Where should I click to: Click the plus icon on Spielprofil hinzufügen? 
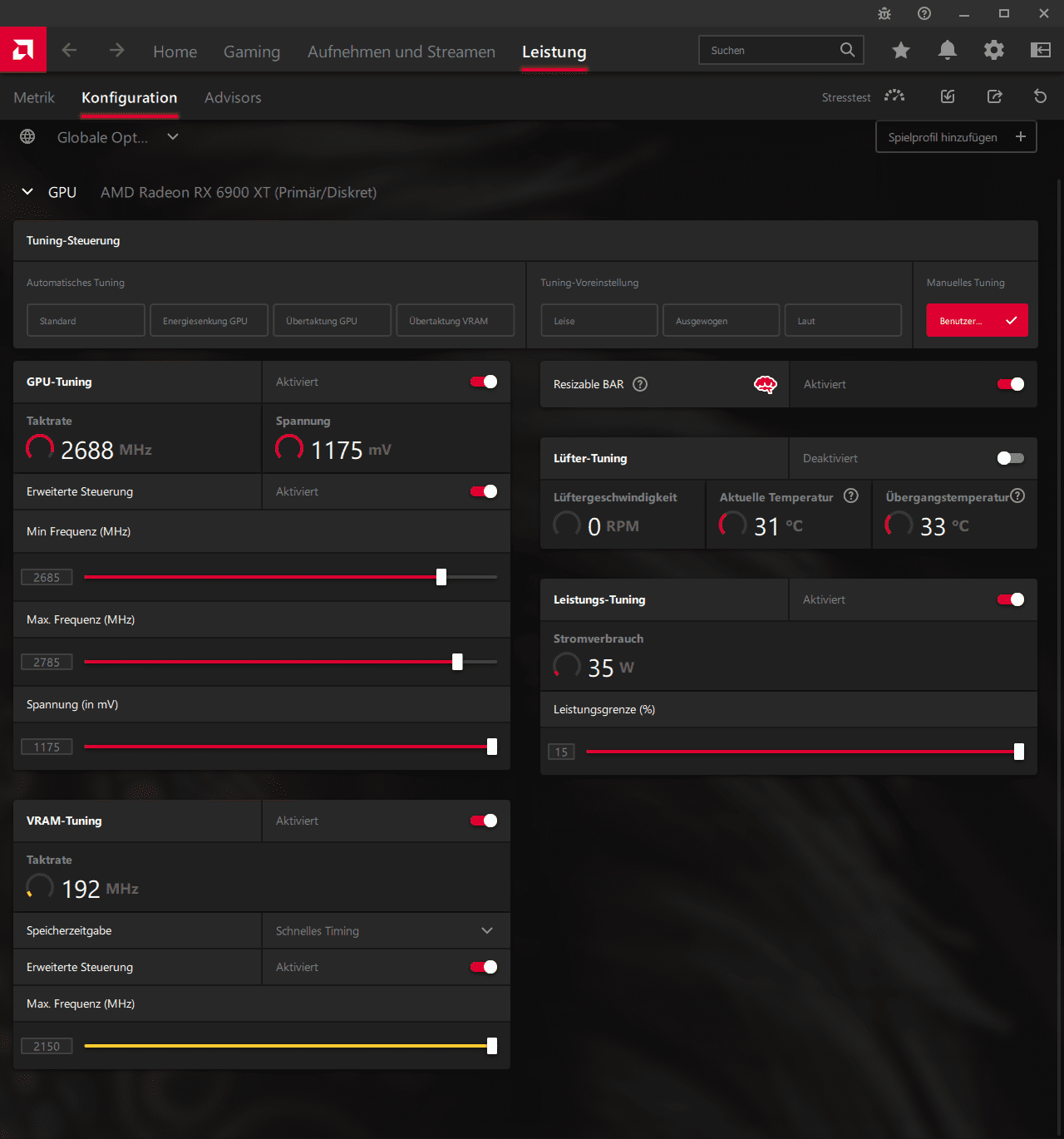[x=1021, y=136]
